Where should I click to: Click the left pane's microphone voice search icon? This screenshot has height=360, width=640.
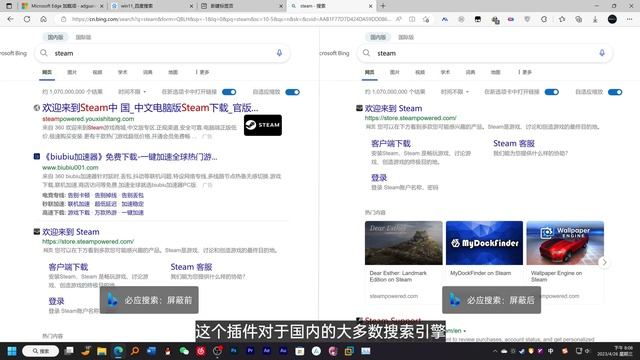point(279,53)
